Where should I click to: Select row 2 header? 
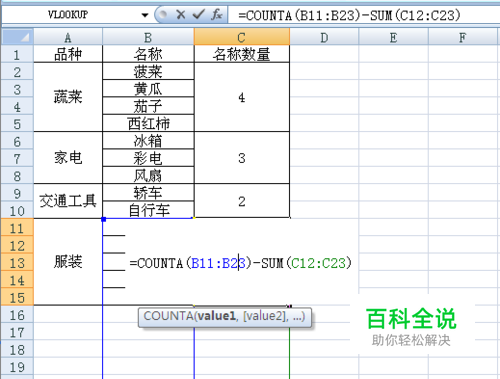click(17, 72)
